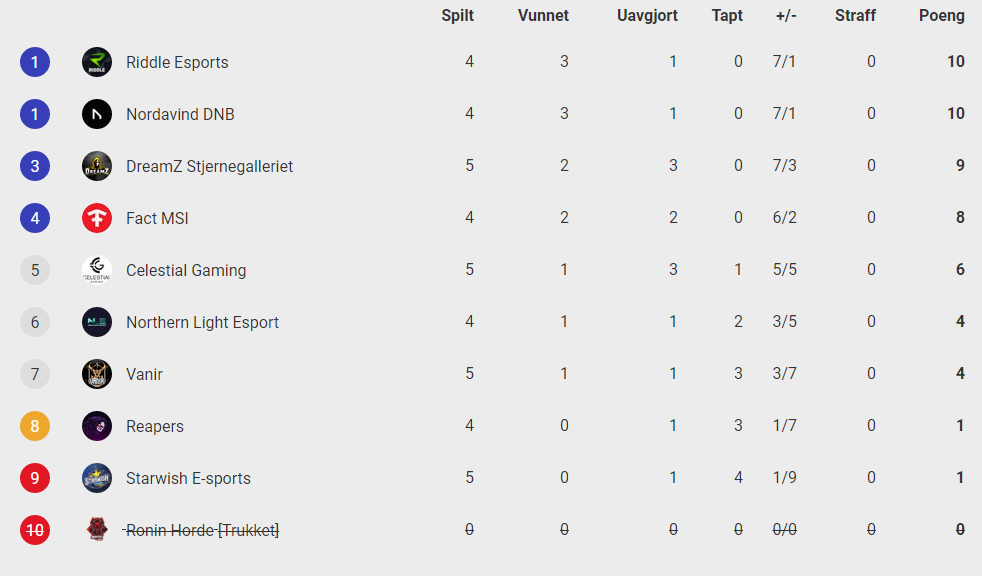
Task: Open the Riddle Esports team link
Action: [x=177, y=63]
